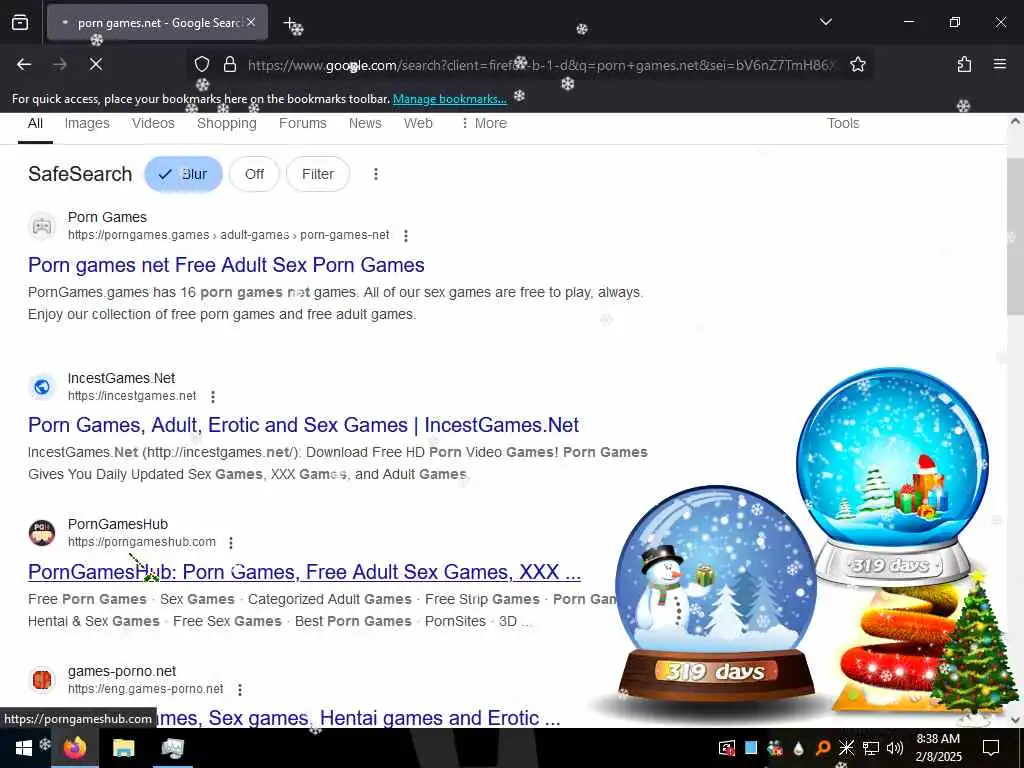Select the SafeSearch Blur option

coord(184,174)
